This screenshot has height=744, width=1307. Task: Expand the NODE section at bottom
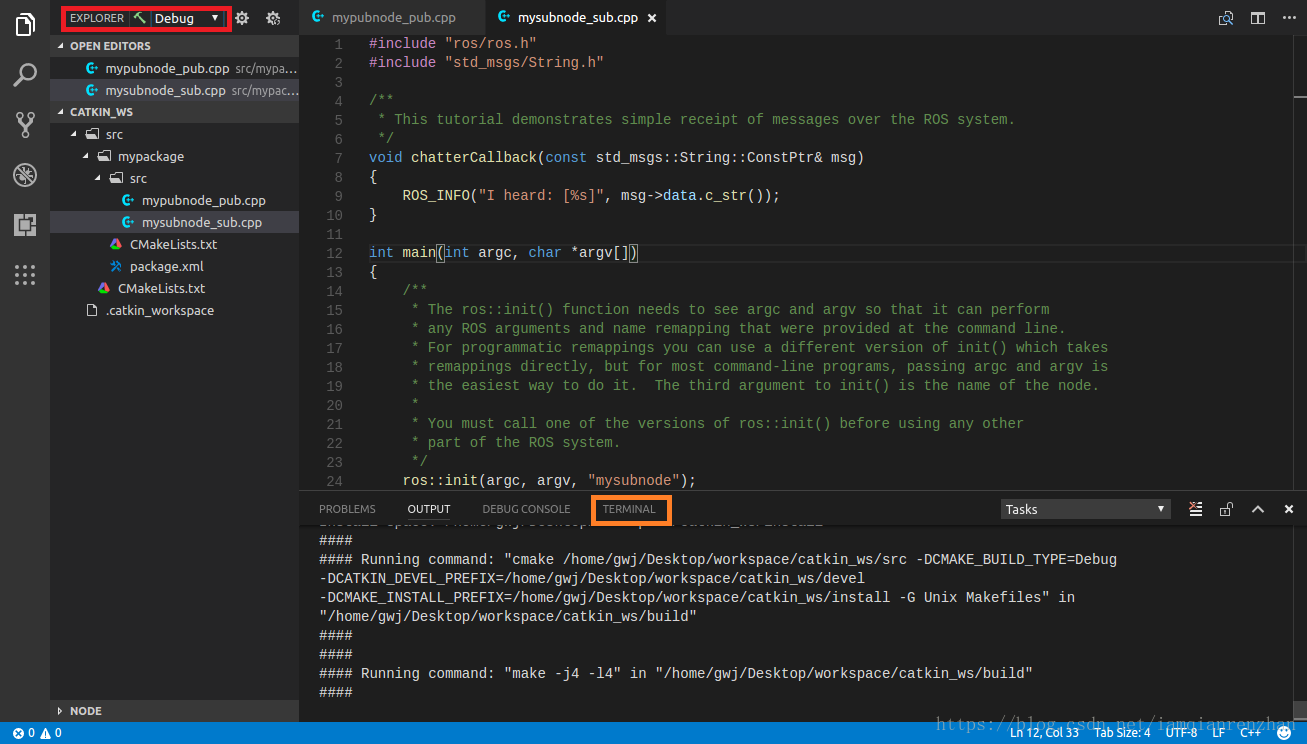pyautogui.click(x=174, y=711)
